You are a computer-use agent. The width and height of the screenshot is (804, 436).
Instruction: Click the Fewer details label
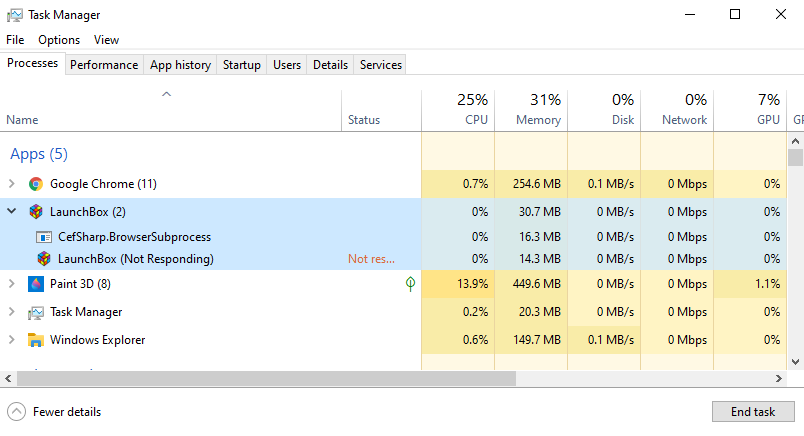(67, 412)
